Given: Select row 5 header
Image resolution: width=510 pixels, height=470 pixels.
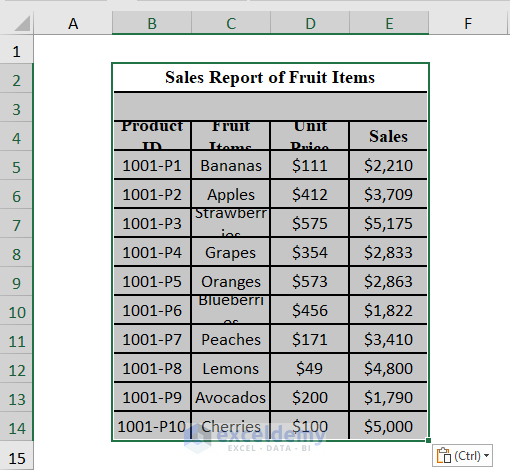Looking at the screenshot, I should [x=16, y=167].
